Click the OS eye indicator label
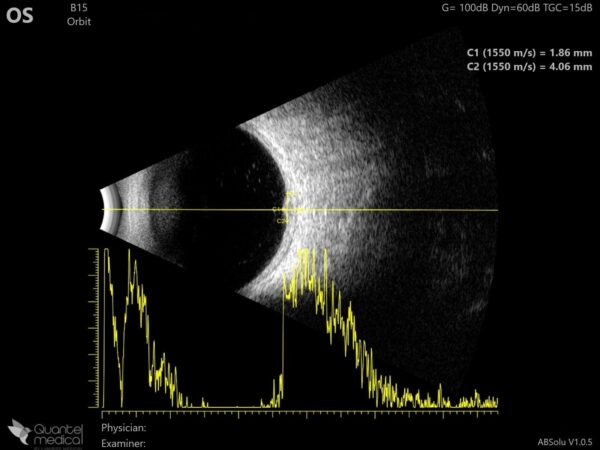The width and height of the screenshot is (600, 450). (x=20, y=18)
